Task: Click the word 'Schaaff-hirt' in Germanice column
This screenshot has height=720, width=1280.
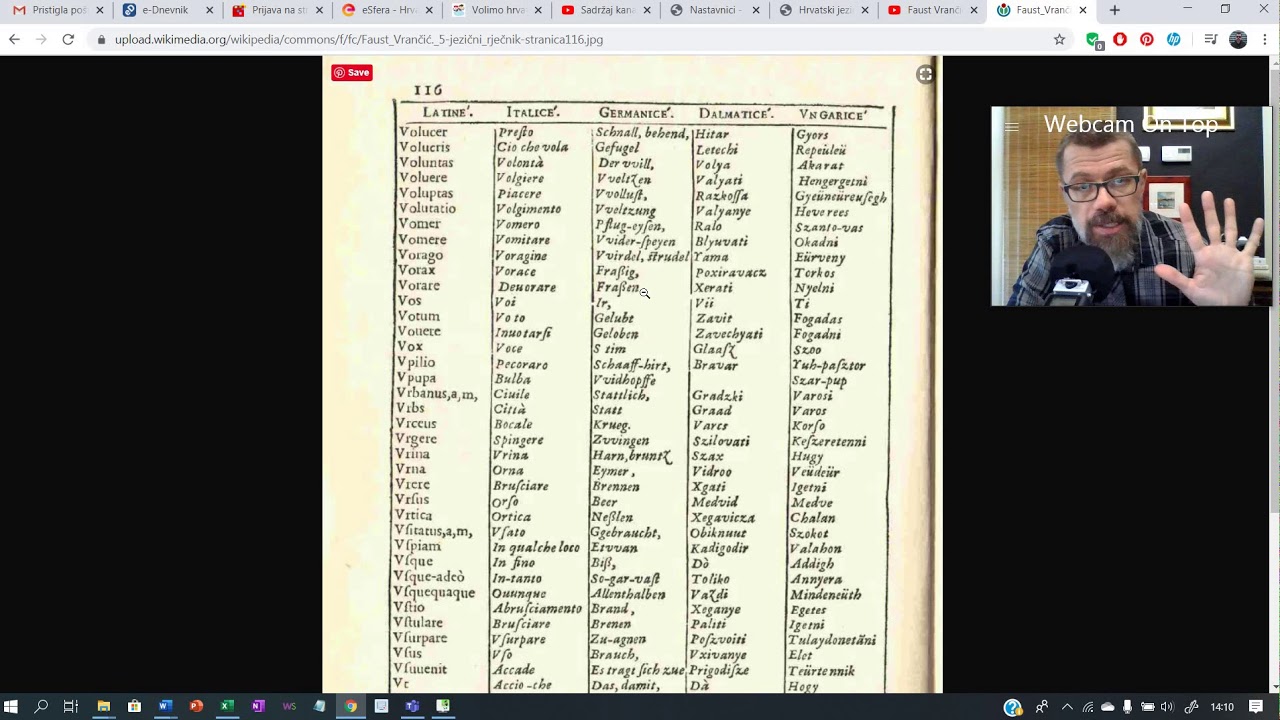Action: (631, 365)
